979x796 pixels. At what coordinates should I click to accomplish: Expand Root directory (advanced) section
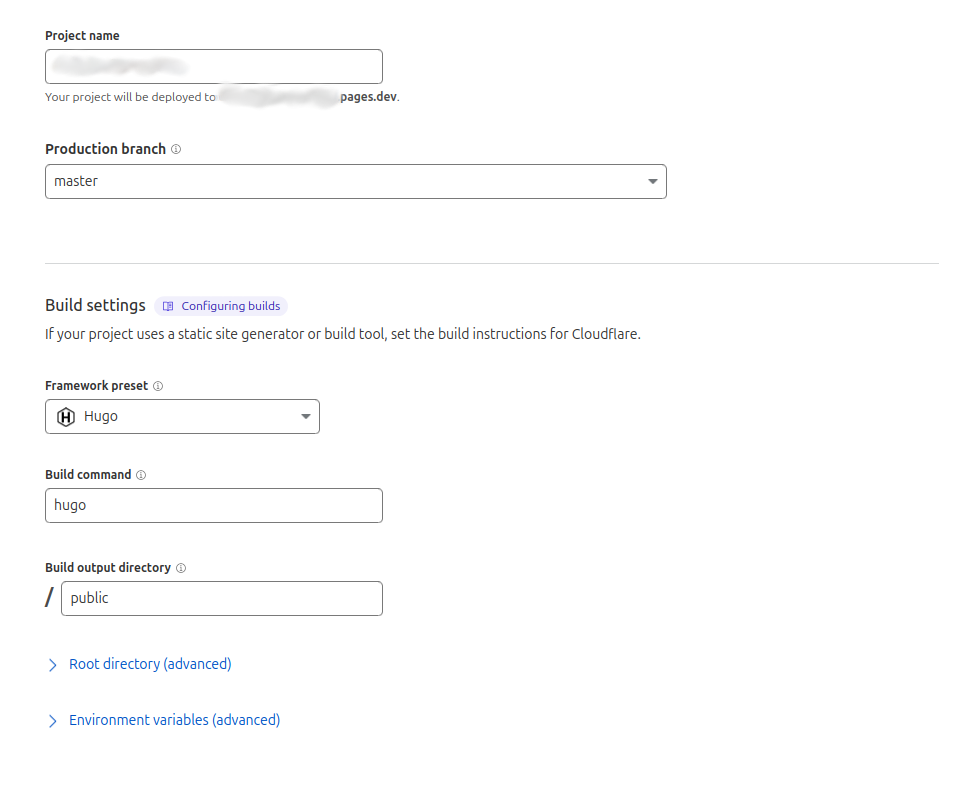(x=150, y=664)
